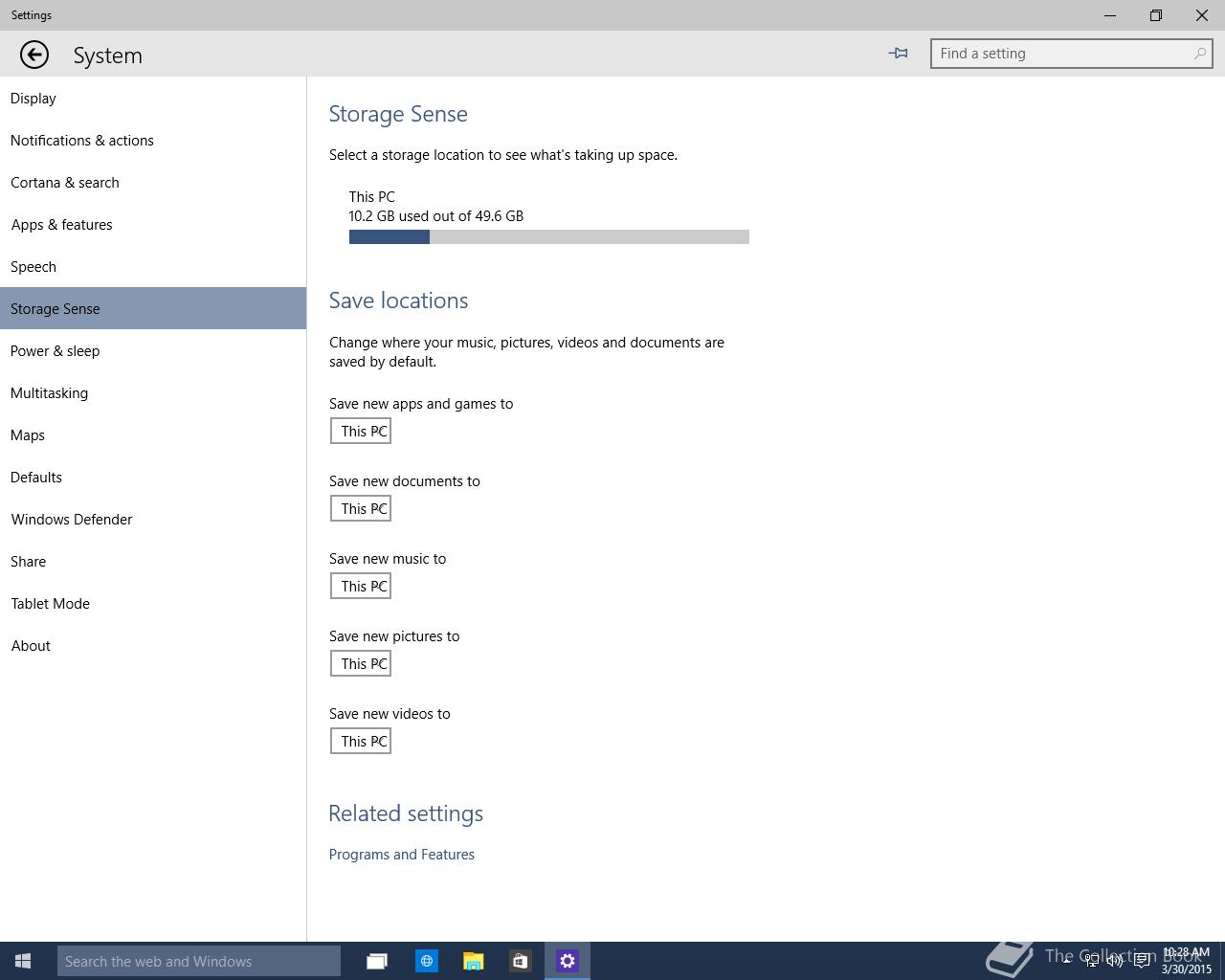The height and width of the screenshot is (980, 1225).
Task: Open the network tray icon
Action: pyautogui.click(x=1091, y=961)
